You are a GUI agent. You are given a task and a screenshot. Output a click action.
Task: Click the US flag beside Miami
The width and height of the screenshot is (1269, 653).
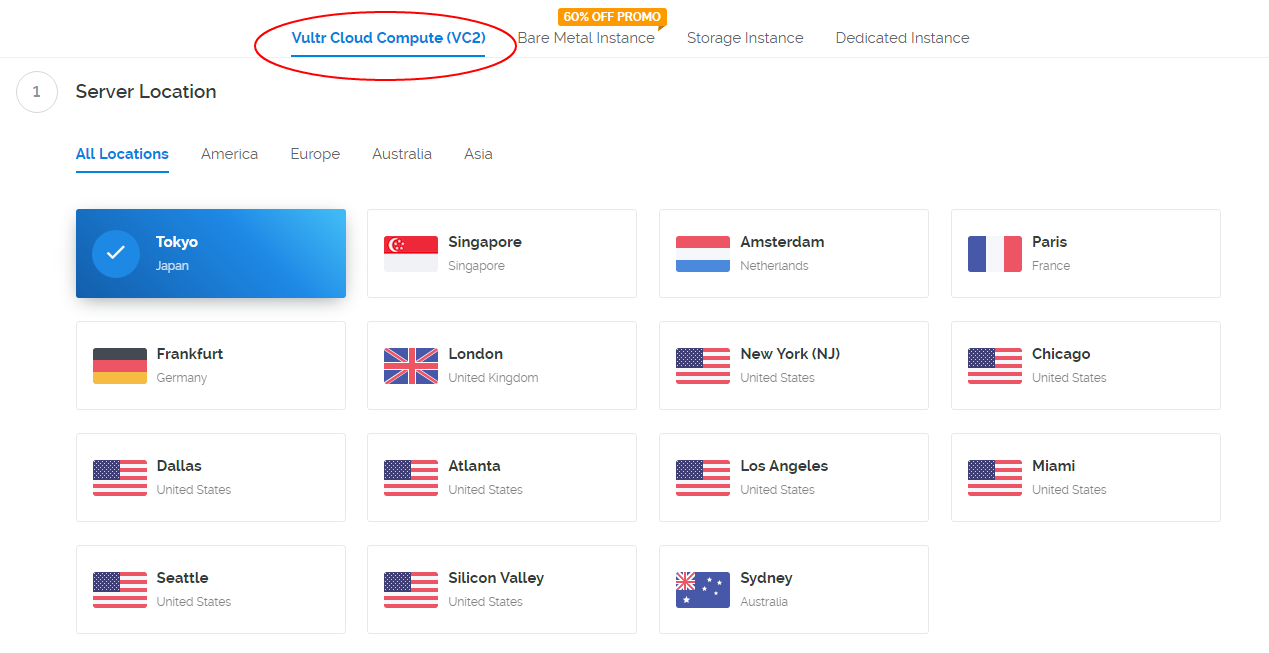pos(995,478)
